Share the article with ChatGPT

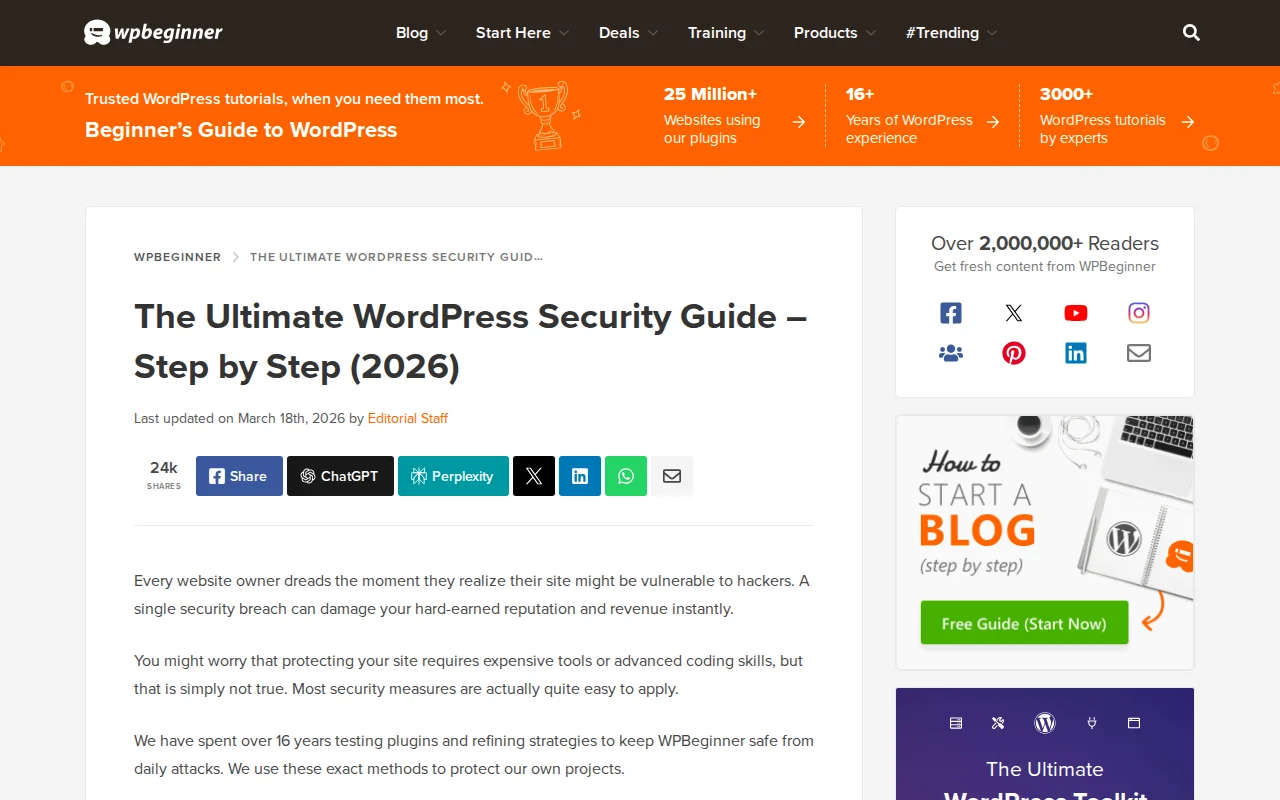coord(340,476)
